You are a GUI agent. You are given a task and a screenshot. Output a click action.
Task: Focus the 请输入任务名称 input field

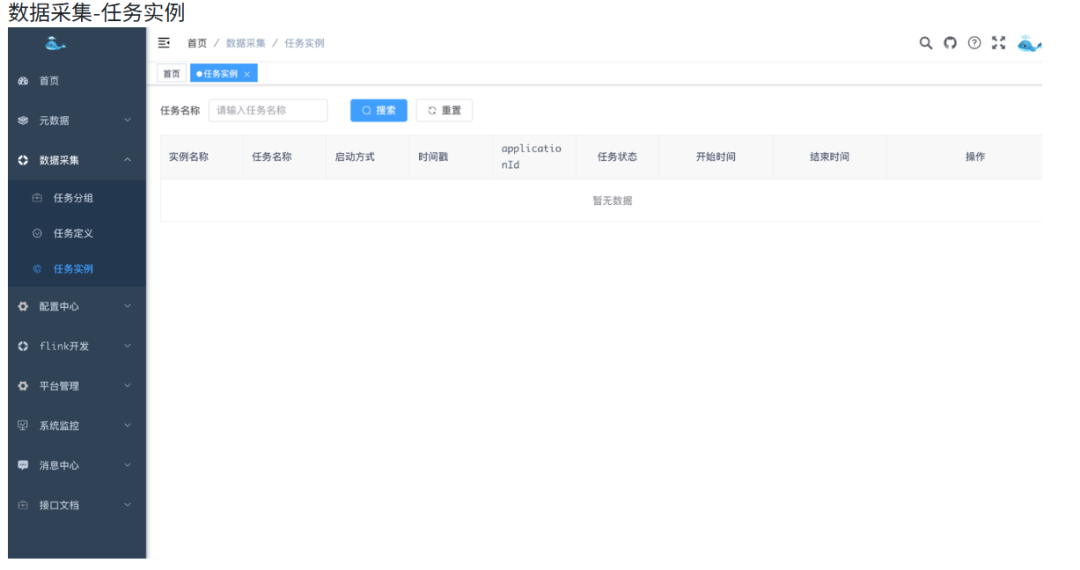click(x=268, y=110)
